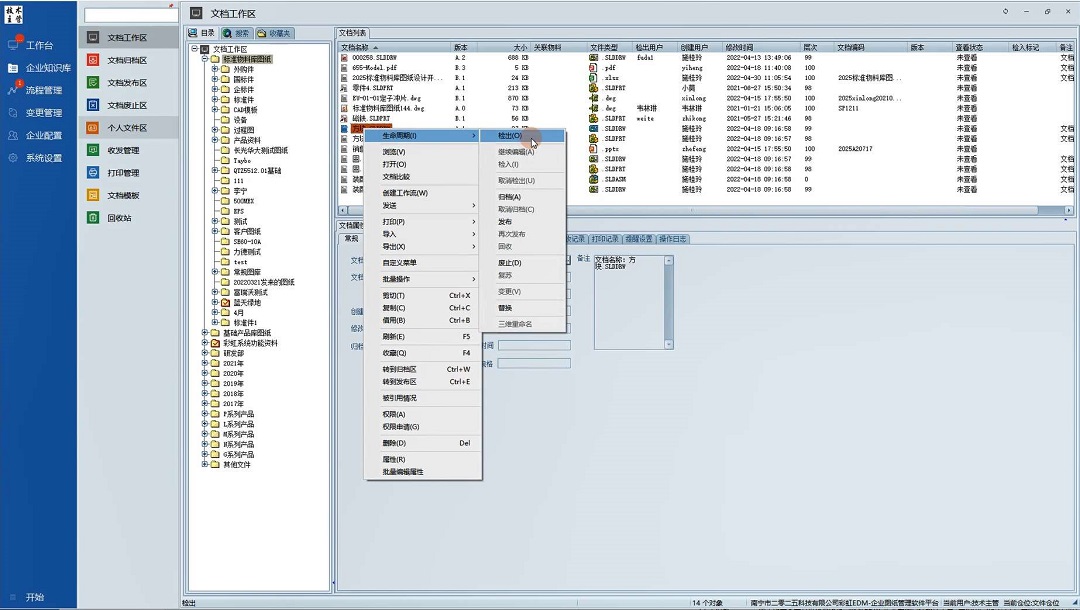The height and width of the screenshot is (610, 1080).
Task: Select the 其他文件 tree folder
Action: click(x=237, y=465)
